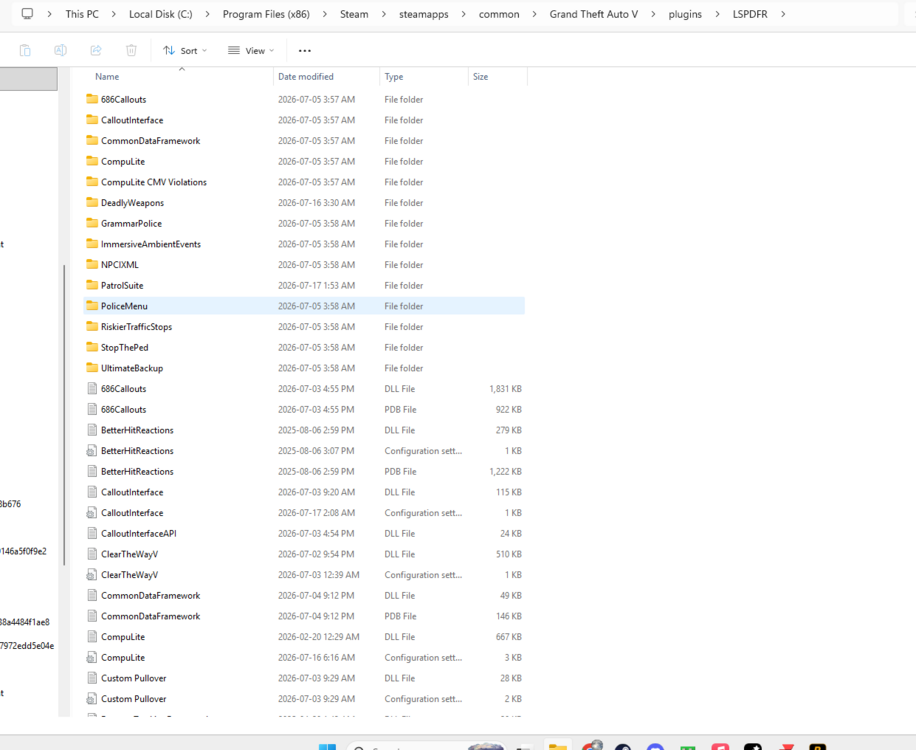
Task: Click the CompuLite configuration settings file icon
Action: [x=92, y=657]
